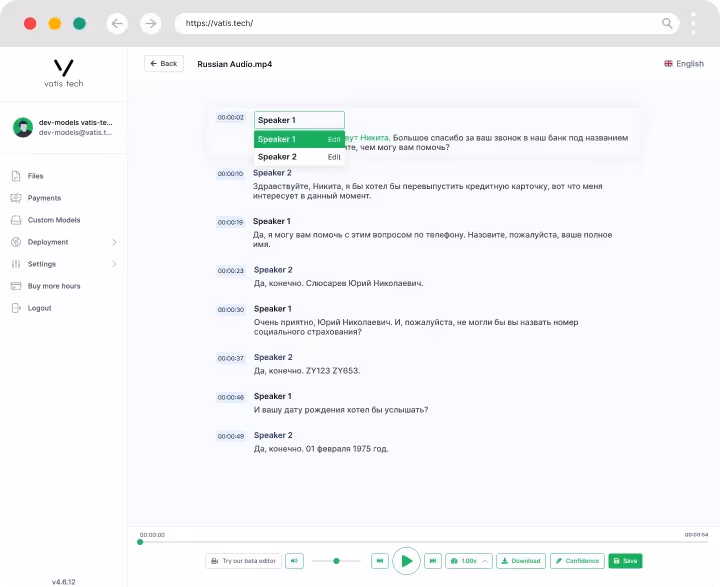Click the Settings sliders icon
The height and width of the screenshot is (587, 720).
click(16, 264)
